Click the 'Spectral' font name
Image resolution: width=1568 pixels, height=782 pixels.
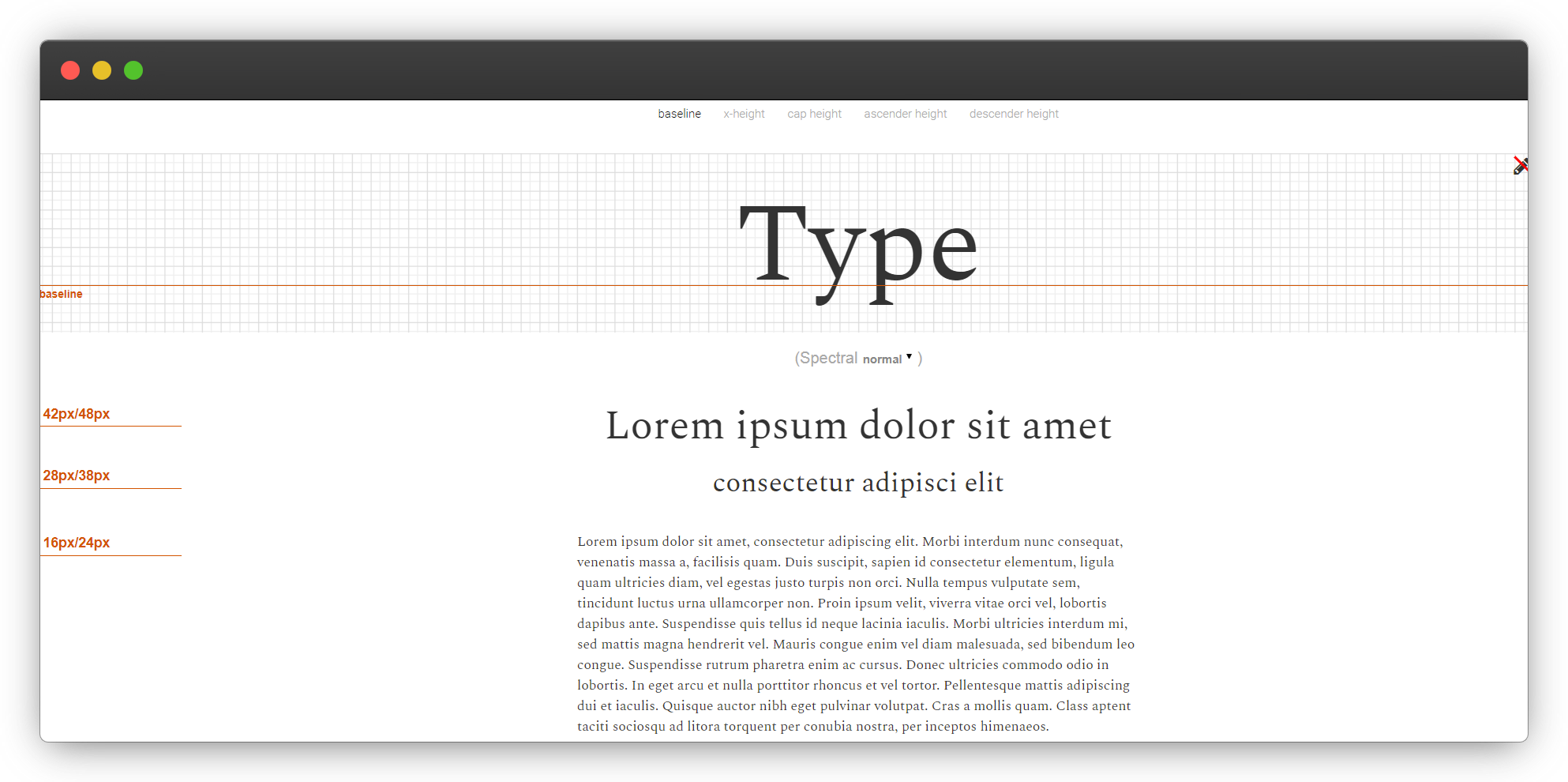[x=828, y=358]
